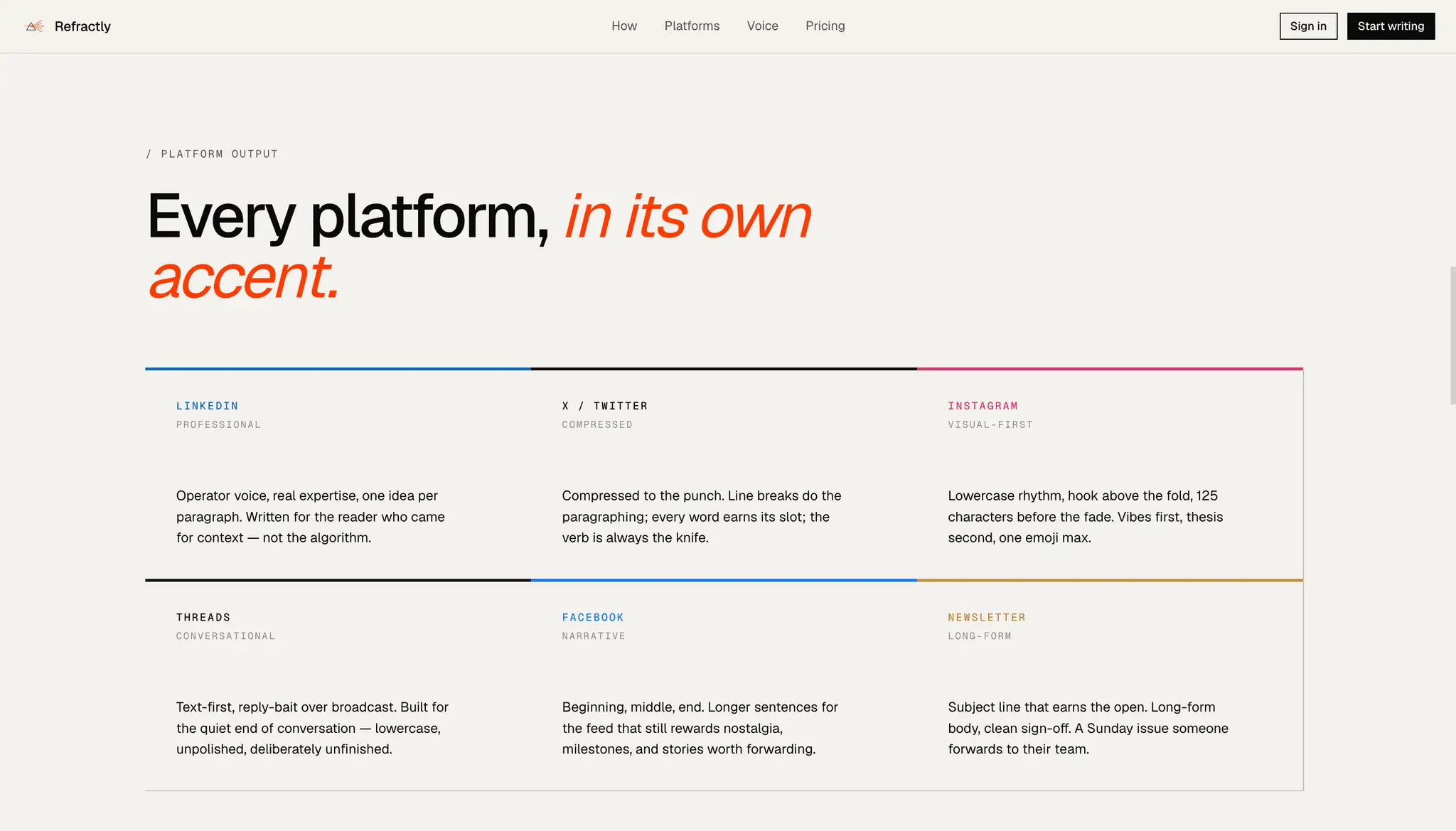Click the 'Compressed to the punch' description
The height and width of the screenshot is (831, 1456).
click(702, 517)
